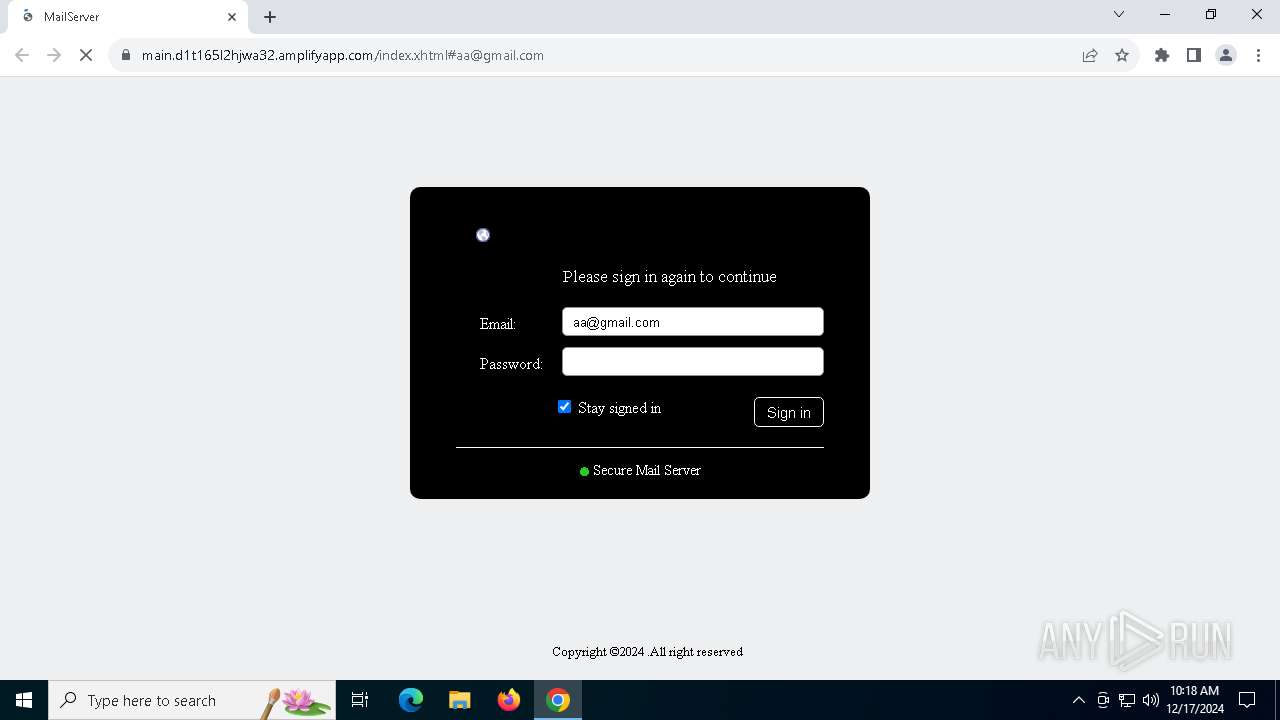Open the taskbar clock and date
This screenshot has width=1280, height=720.
point(1195,700)
